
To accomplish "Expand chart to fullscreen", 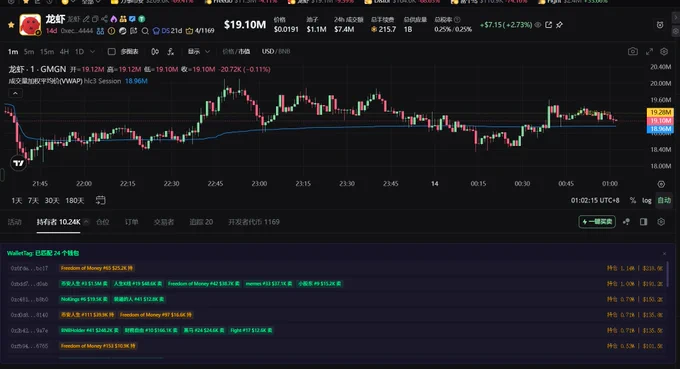I will pyautogui.click(x=649, y=52).
